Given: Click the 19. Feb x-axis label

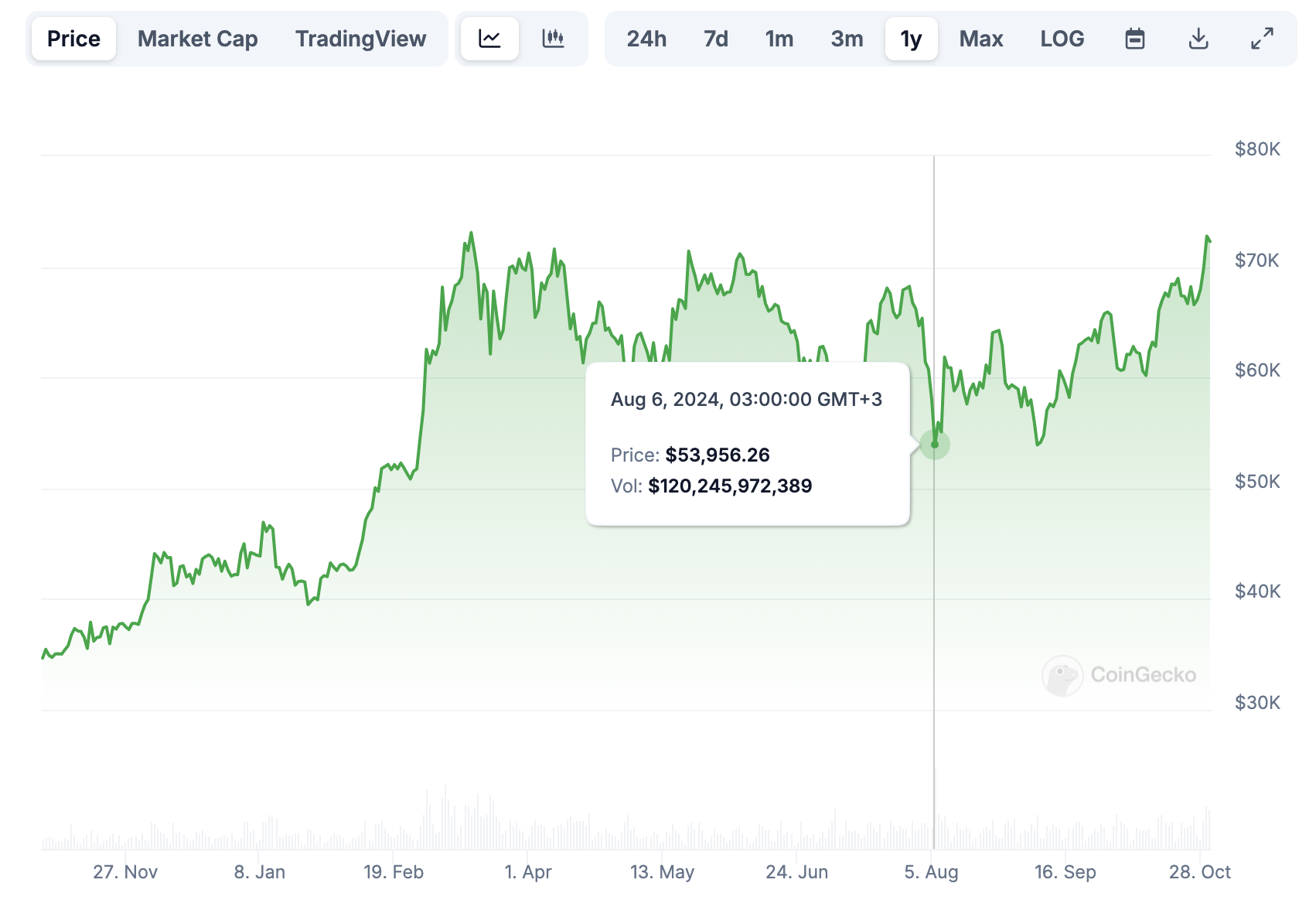Looking at the screenshot, I should point(394,872).
